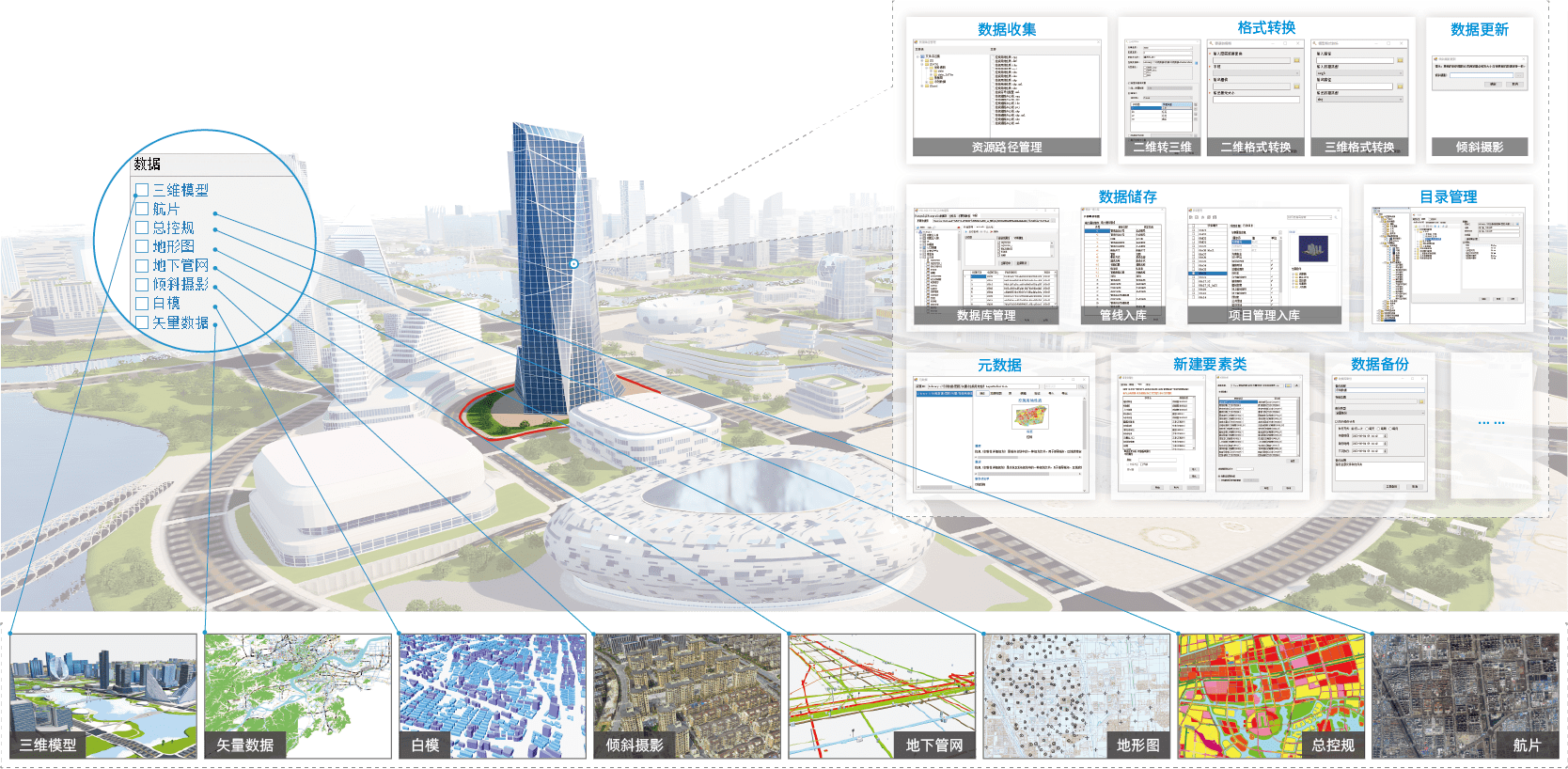
Task: Enable the 总控规 checkbox
Action: (x=142, y=228)
